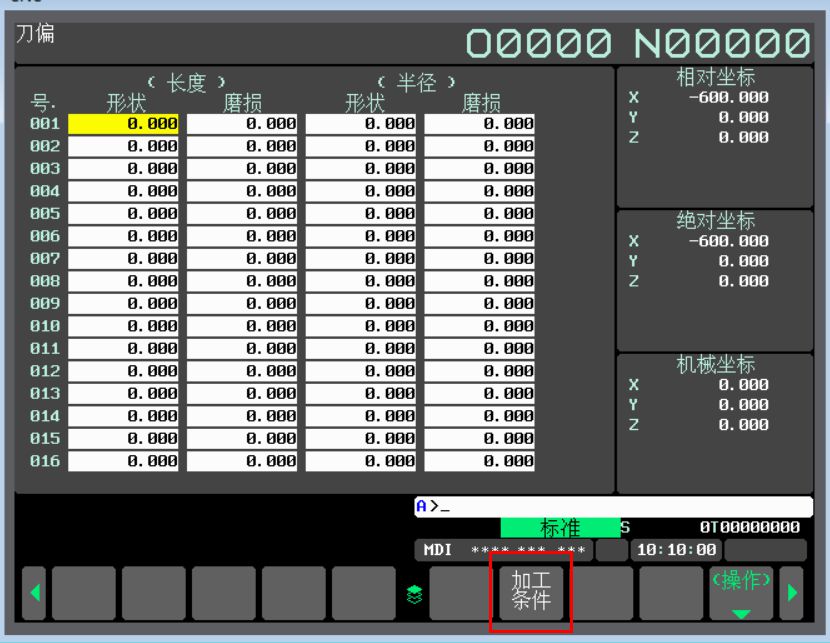Viewport: 830px width, 643px height.
Task: Select radius 形状 cell for tool 006
Action: click(360, 236)
